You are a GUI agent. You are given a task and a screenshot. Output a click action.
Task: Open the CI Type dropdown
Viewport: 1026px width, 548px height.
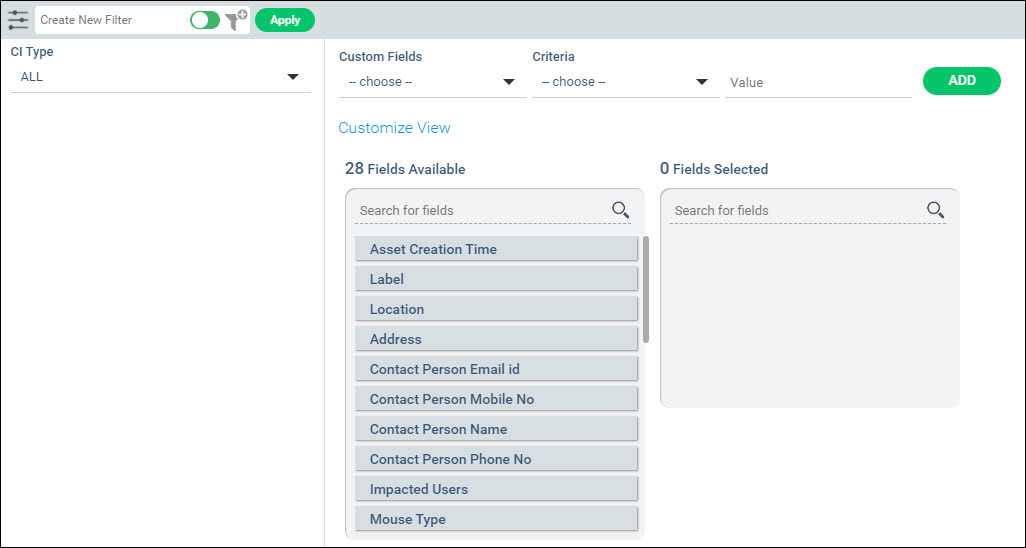(160, 77)
